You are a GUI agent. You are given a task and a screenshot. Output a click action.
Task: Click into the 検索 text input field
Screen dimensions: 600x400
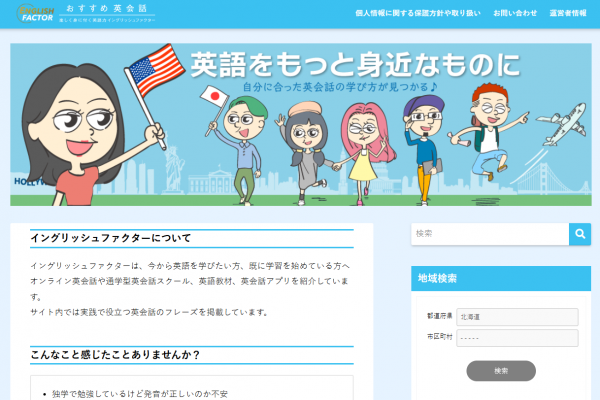pyautogui.click(x=490, y=234)
